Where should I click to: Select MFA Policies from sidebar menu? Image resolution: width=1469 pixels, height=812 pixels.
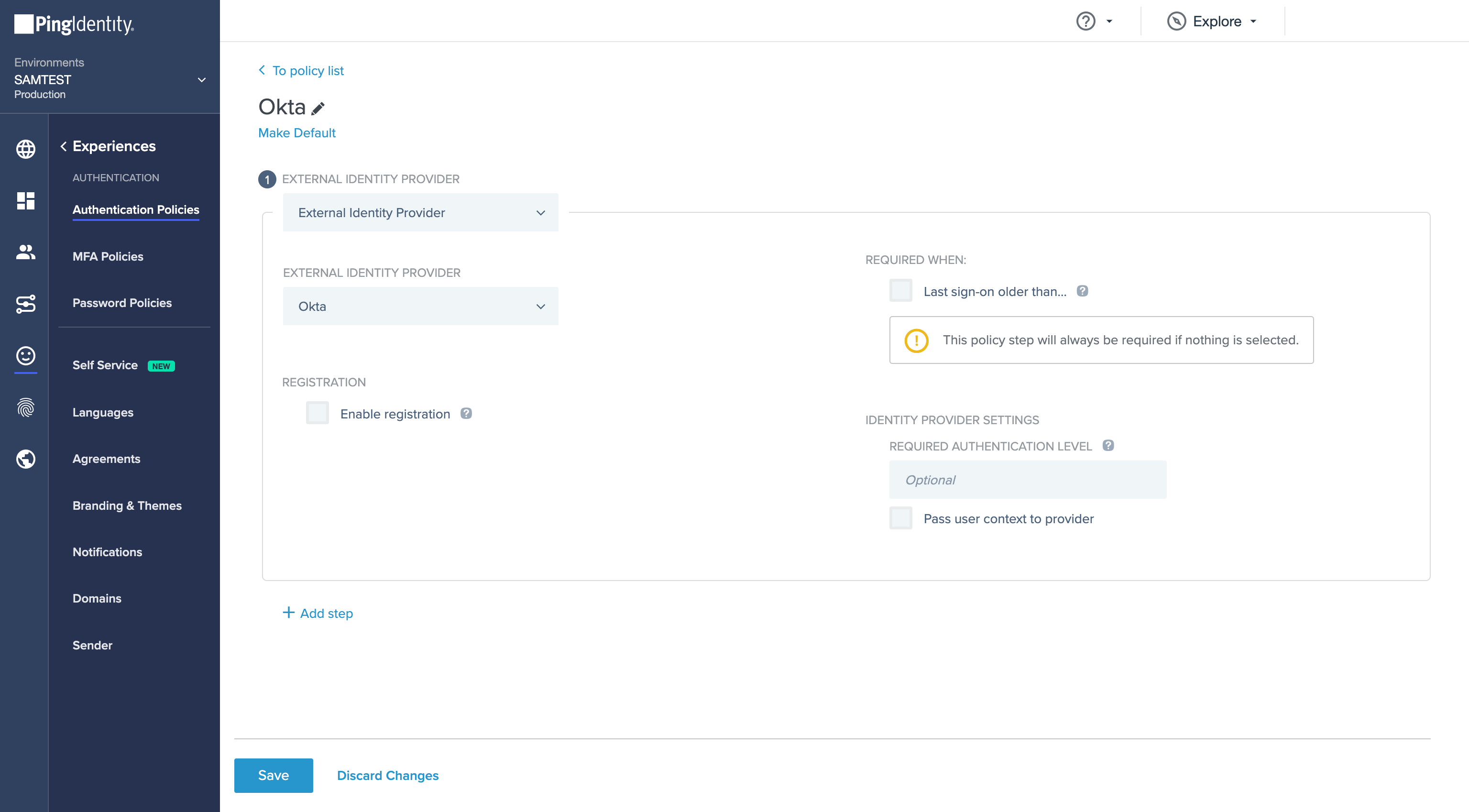108,256
